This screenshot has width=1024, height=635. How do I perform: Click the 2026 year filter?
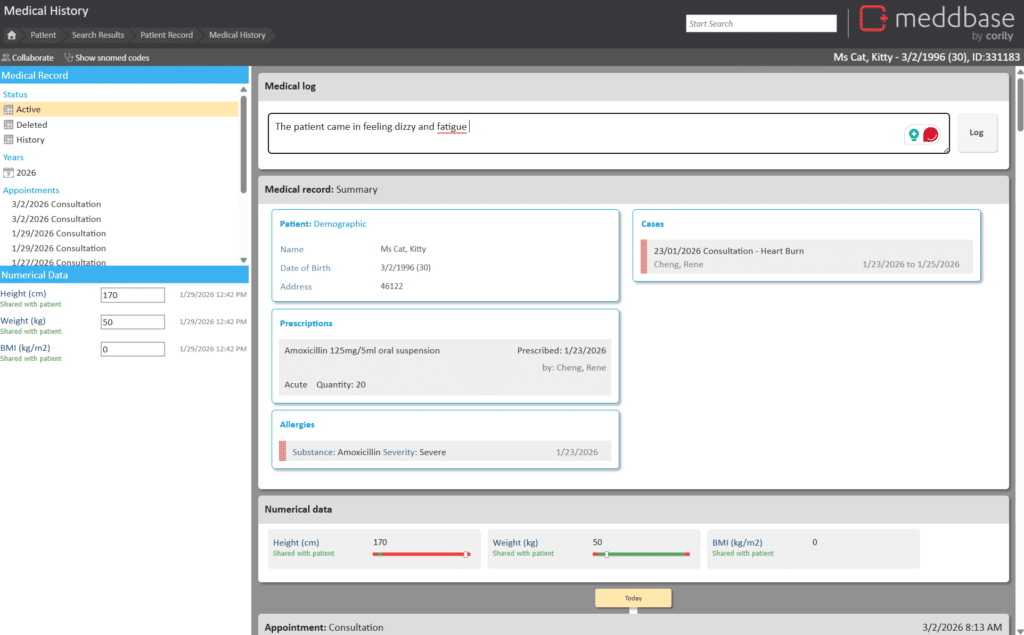[26, 173]
